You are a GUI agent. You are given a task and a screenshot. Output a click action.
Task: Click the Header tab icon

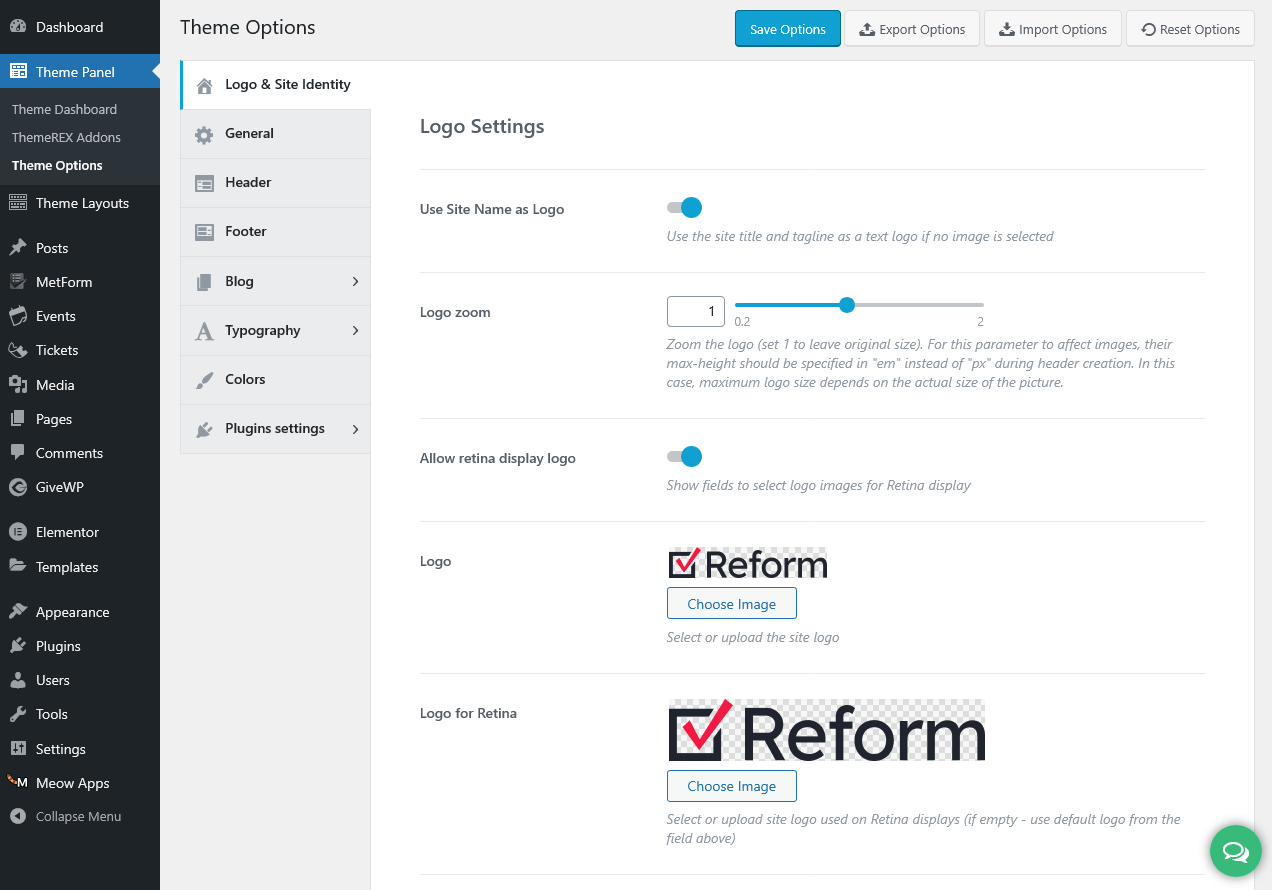click(x=204, y=184)
